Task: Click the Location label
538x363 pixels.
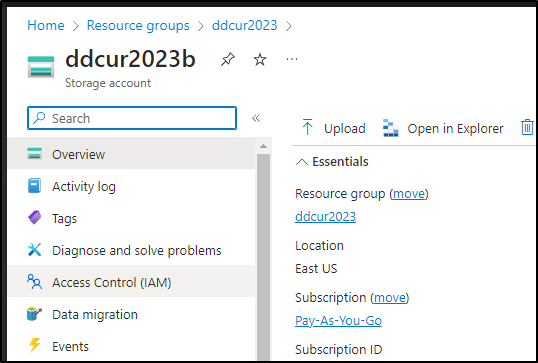Action: pyautogui.click(x=319, y=246)
